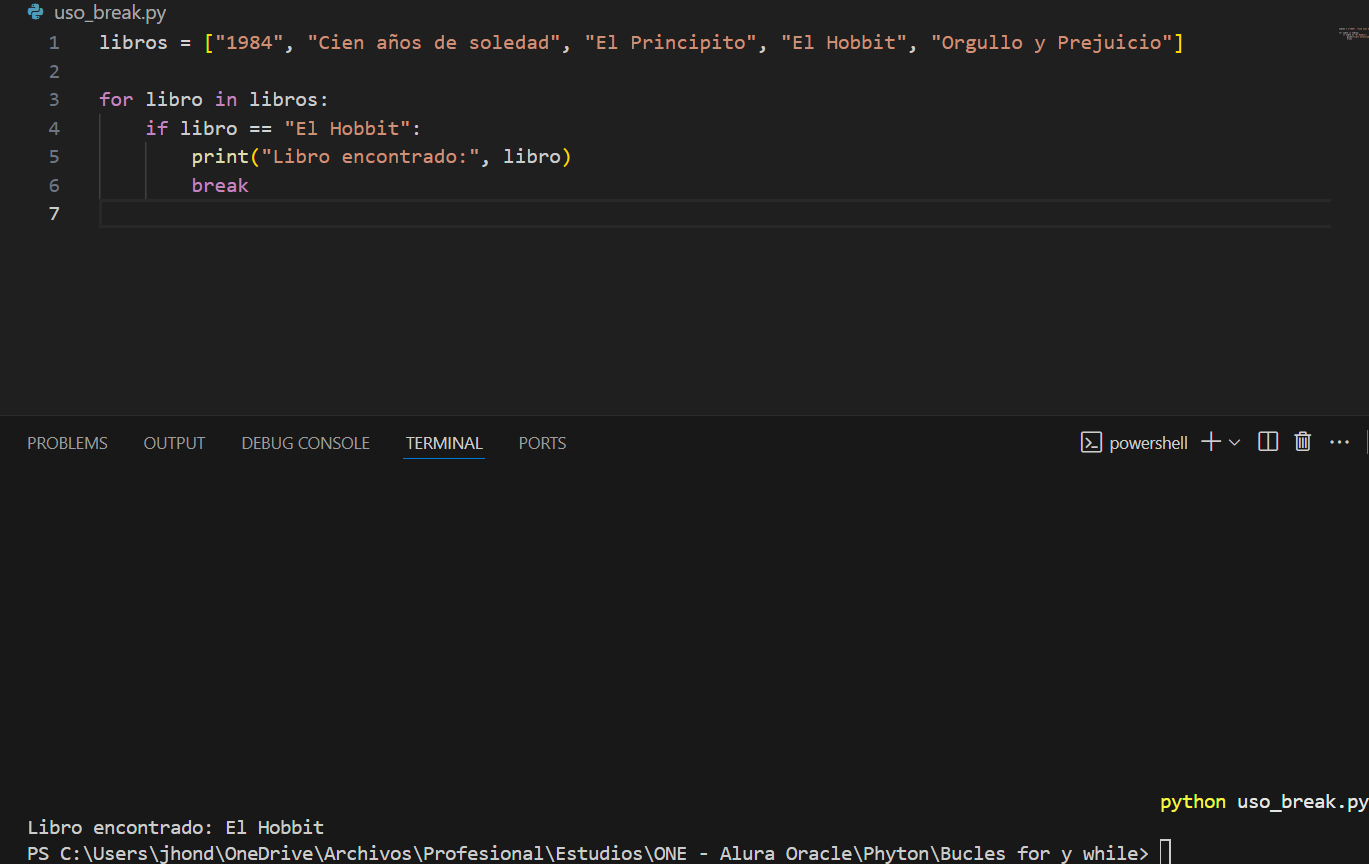Kill the terminal with the trash icon
Viewport: 1369px width, 864px height.
click(x=1302, y=442)
